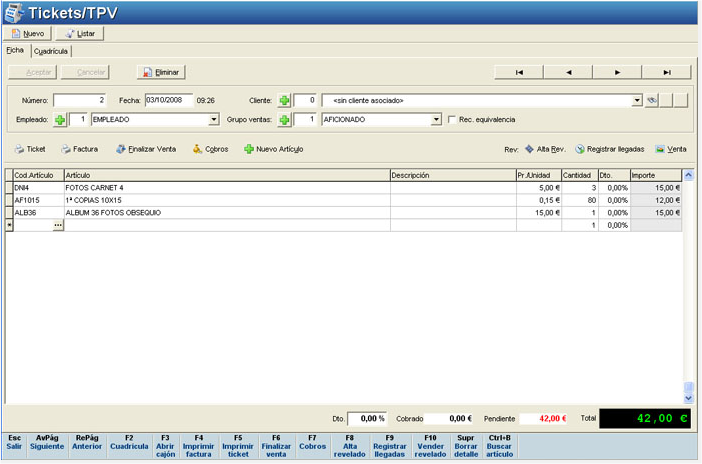Click the Pendiente 42,00 € value
This screenshot has height=464, width=702.
544,419
